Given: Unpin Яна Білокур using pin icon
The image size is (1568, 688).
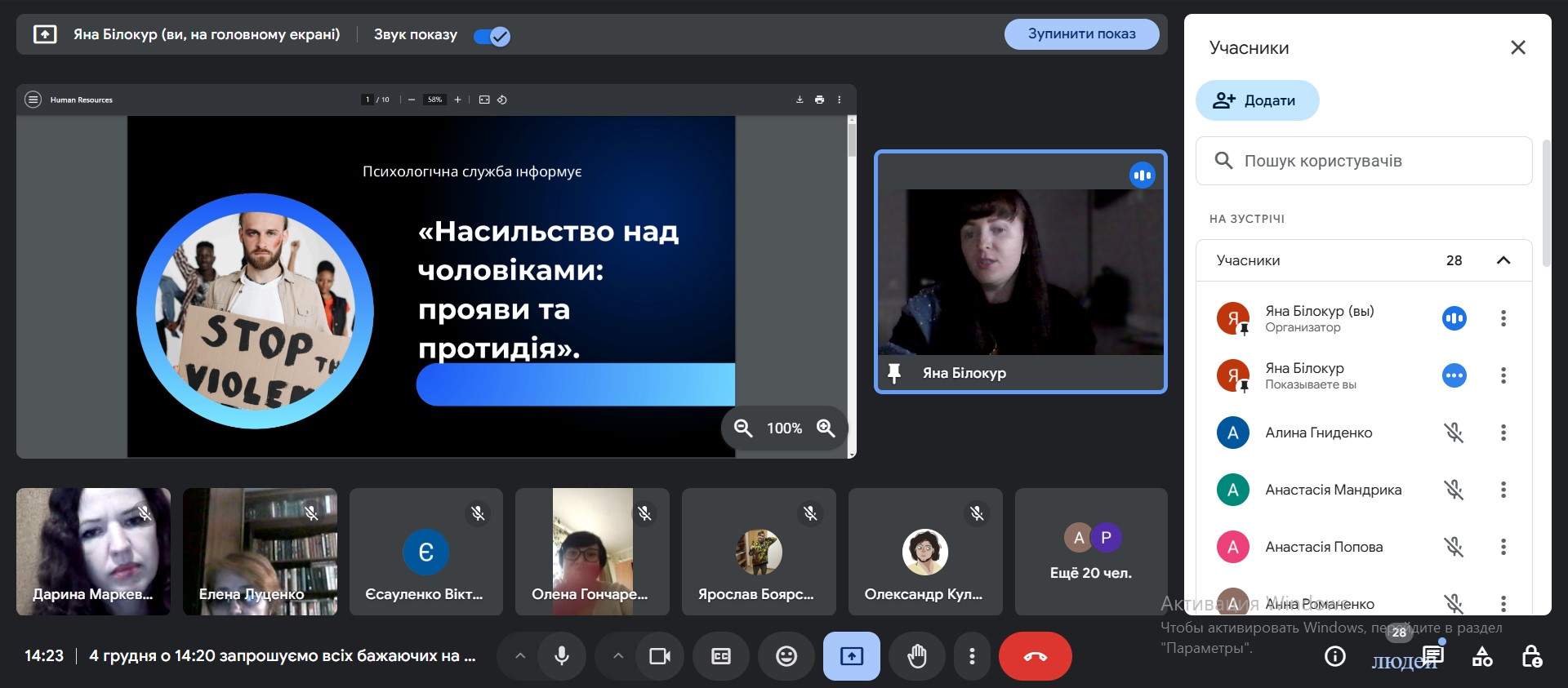Looking at the screenshot, I should [x=894, y=373].
